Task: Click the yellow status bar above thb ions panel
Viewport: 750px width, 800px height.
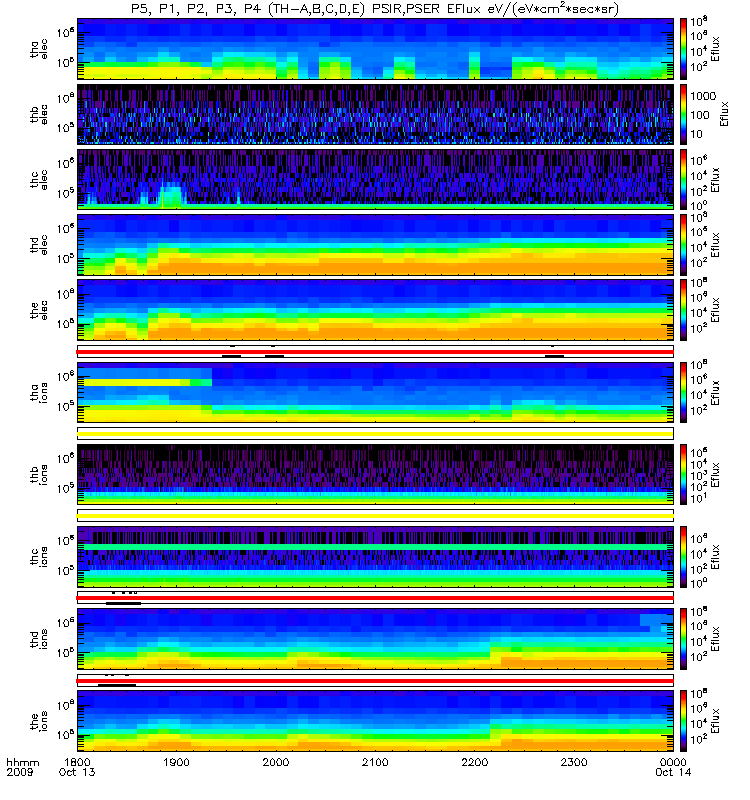Action: point(375,434)
